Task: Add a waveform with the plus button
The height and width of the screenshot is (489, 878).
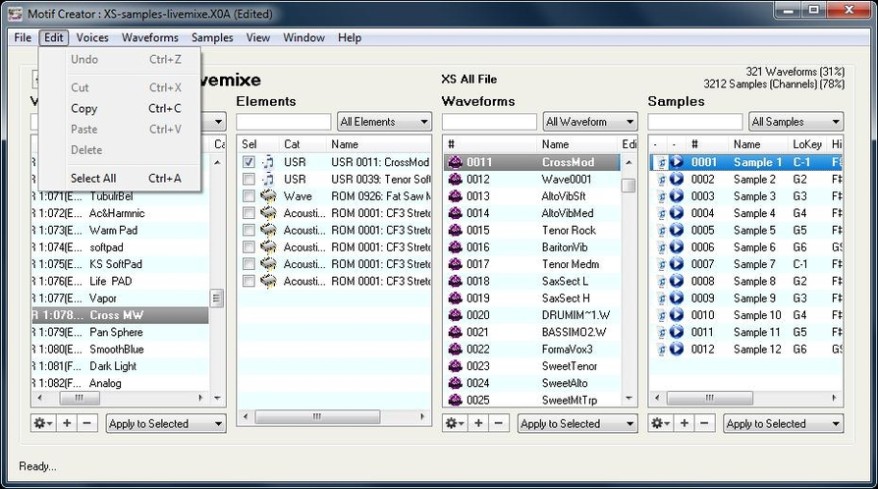Action: [x=478, y=423]
